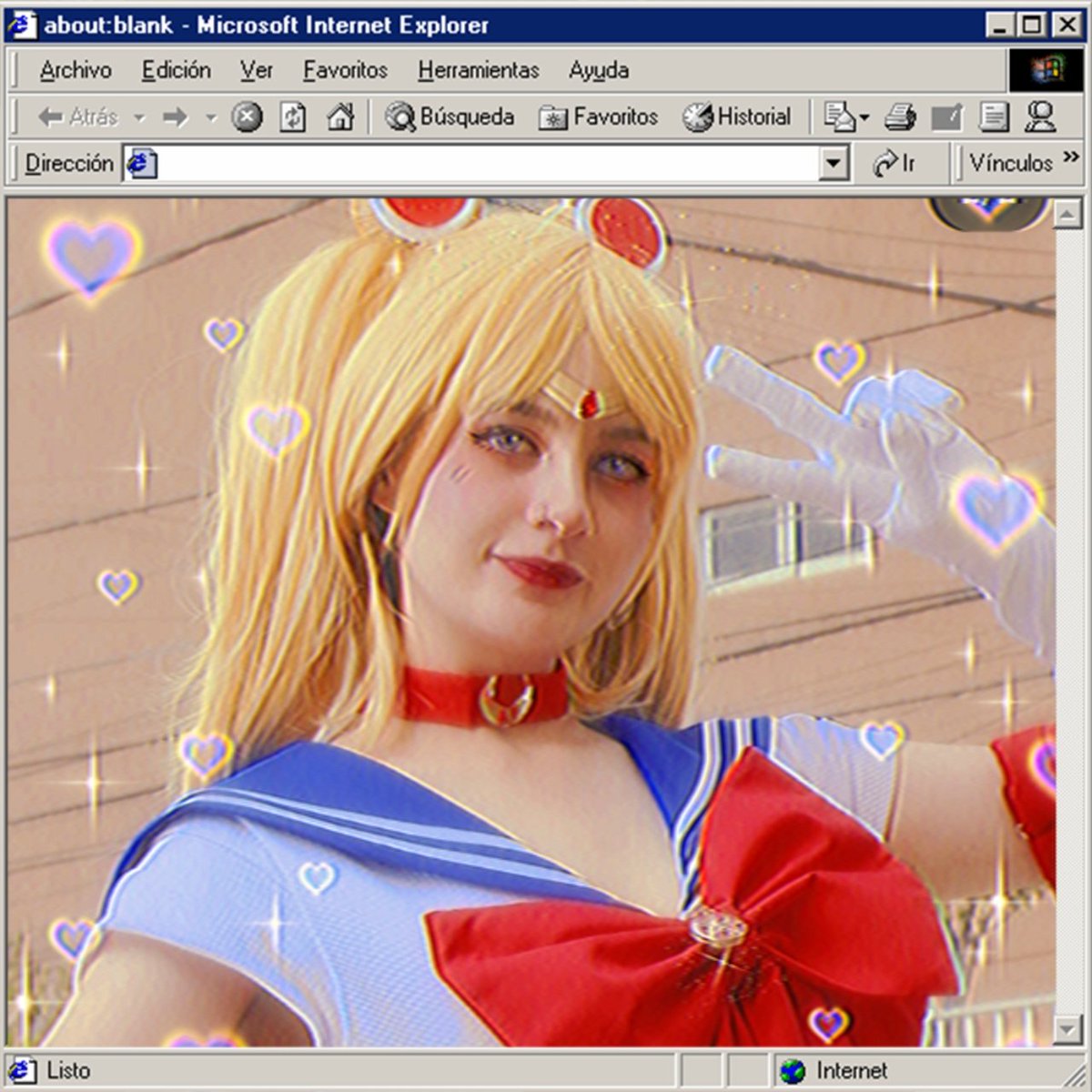Click the Listo status text

click(68, 1071)
